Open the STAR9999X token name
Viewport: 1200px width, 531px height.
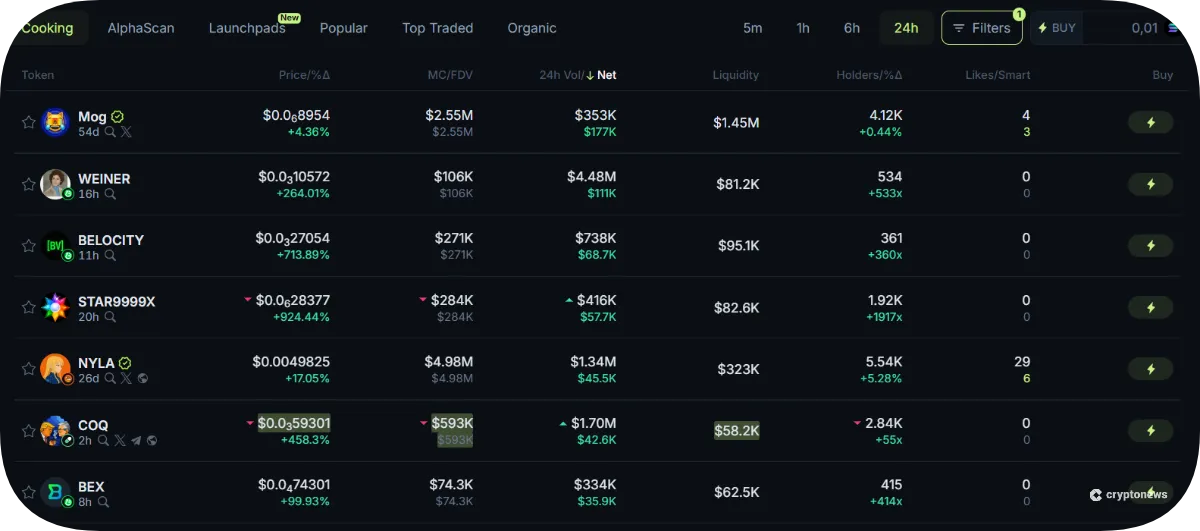click(x=117, y=302)
